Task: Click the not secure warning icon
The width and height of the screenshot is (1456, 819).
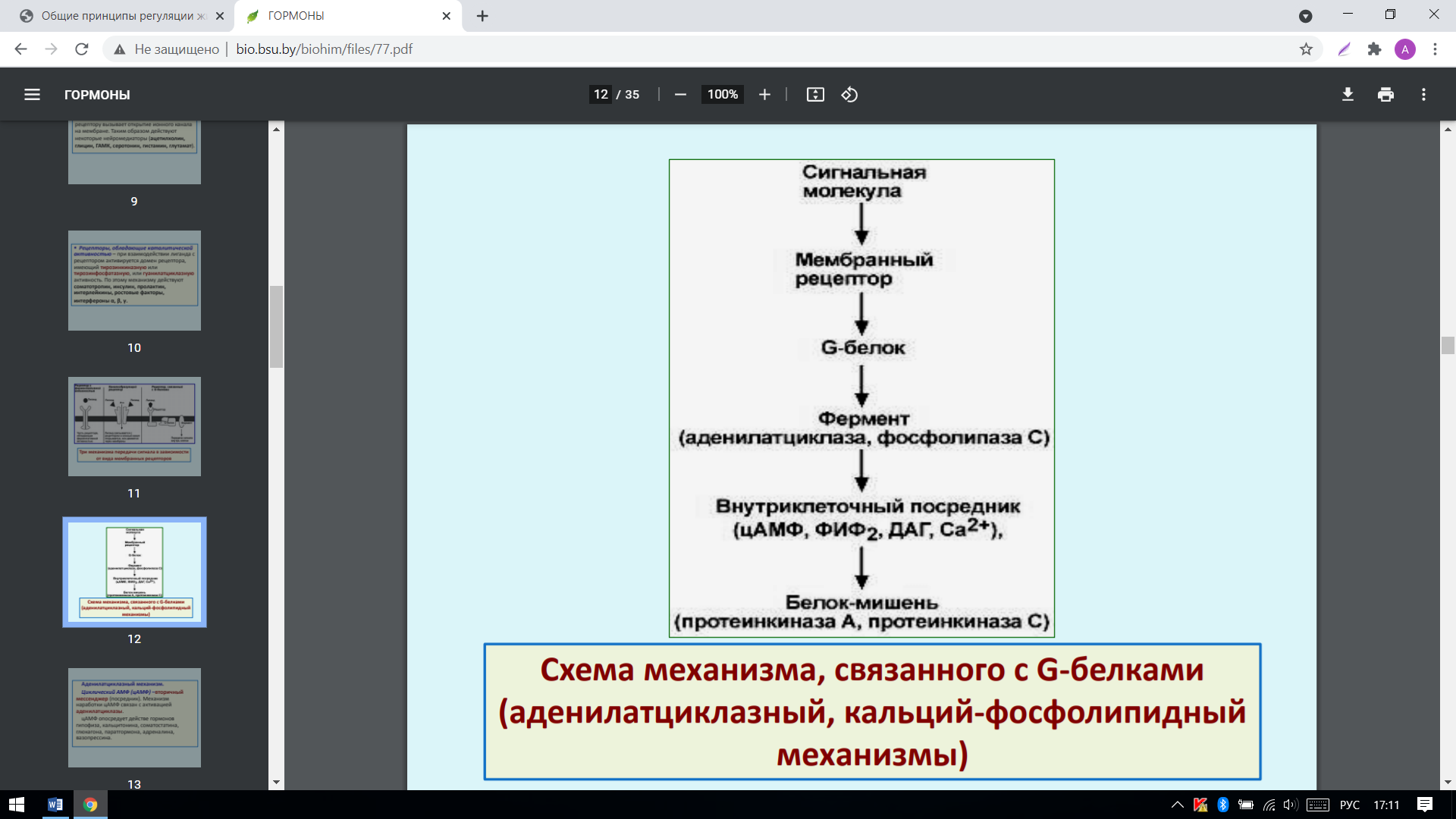Action: click(x=119, y=49)
